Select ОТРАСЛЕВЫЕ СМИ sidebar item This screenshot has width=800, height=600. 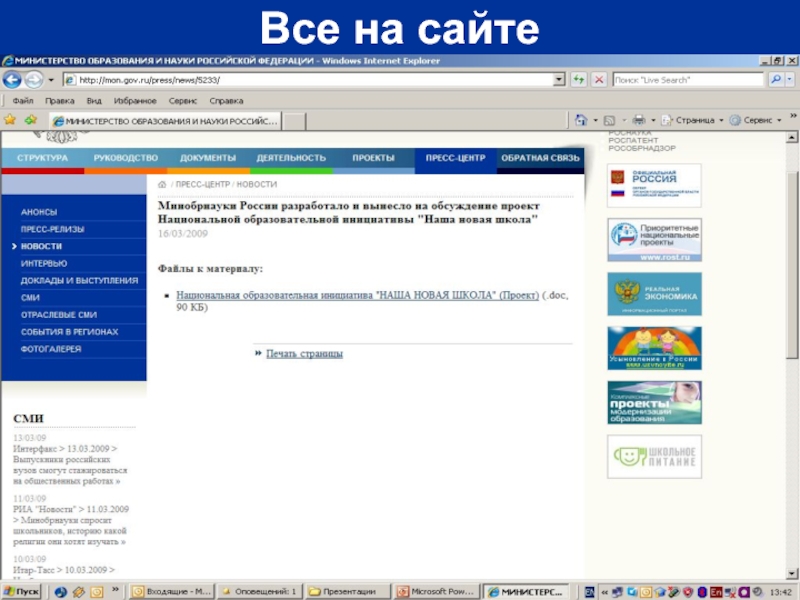[x=59, y=315]
